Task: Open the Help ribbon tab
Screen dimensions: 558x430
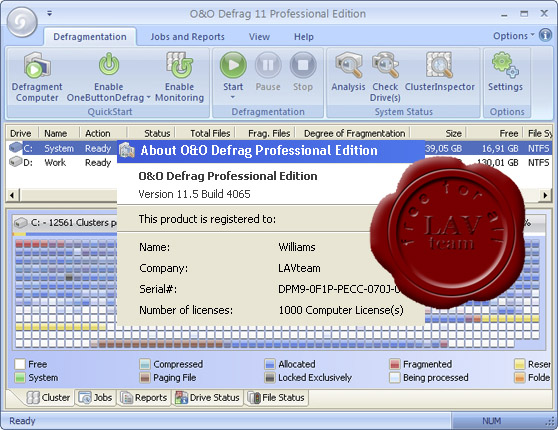Action: 304,37
